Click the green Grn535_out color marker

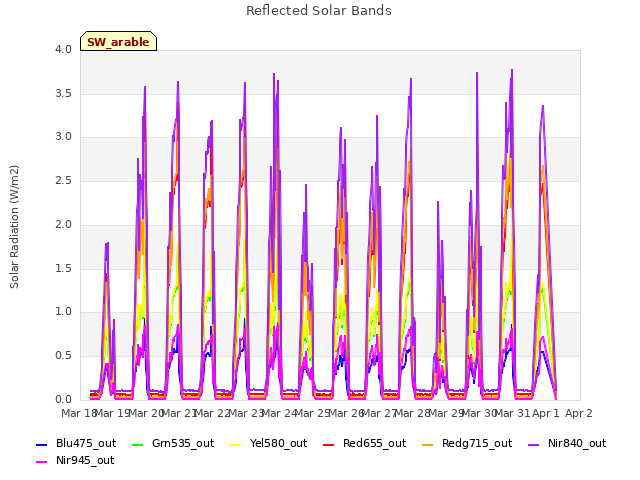(x=138, y=444)
